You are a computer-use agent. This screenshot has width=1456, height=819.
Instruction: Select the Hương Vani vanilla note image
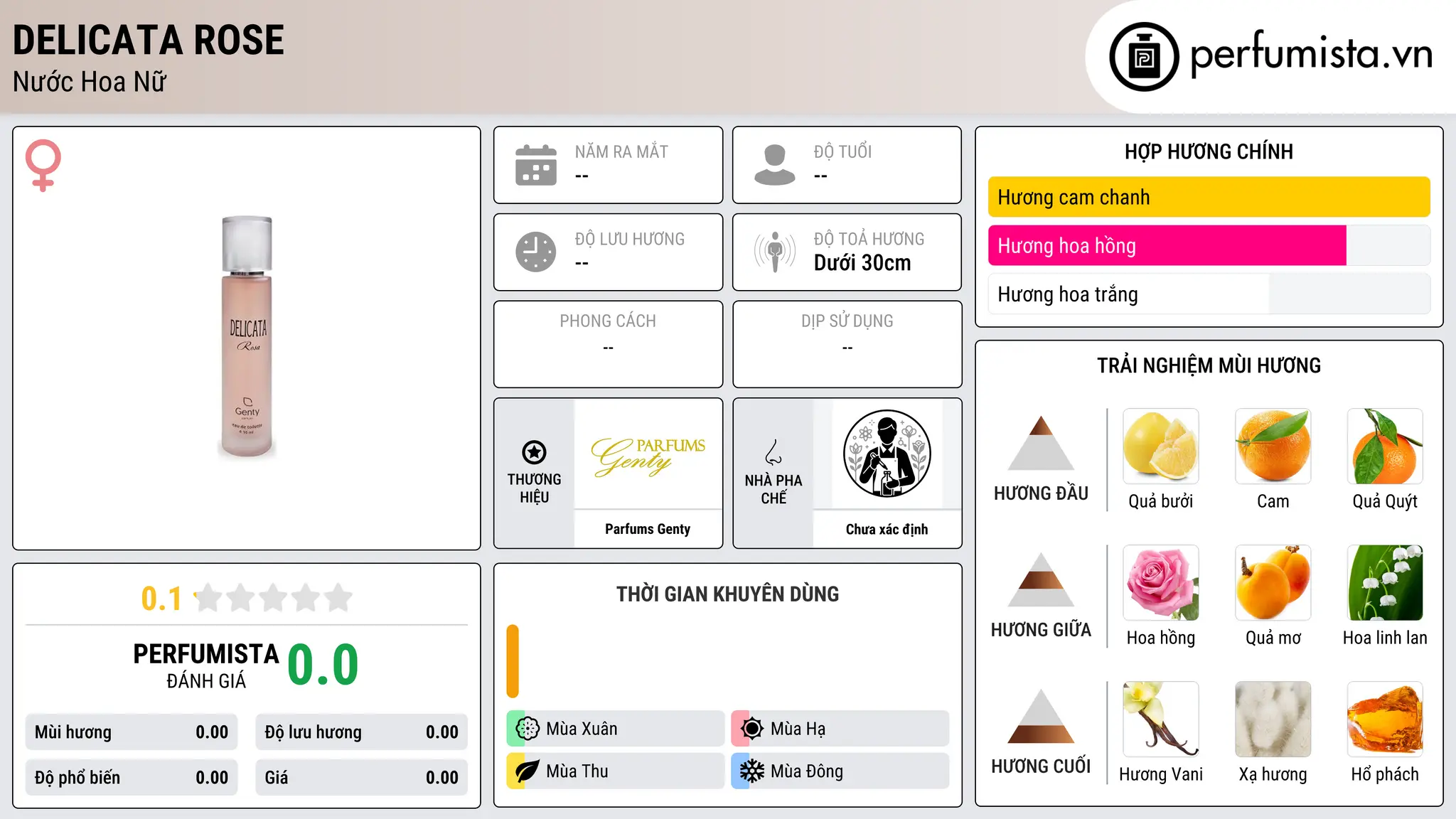1161,719
